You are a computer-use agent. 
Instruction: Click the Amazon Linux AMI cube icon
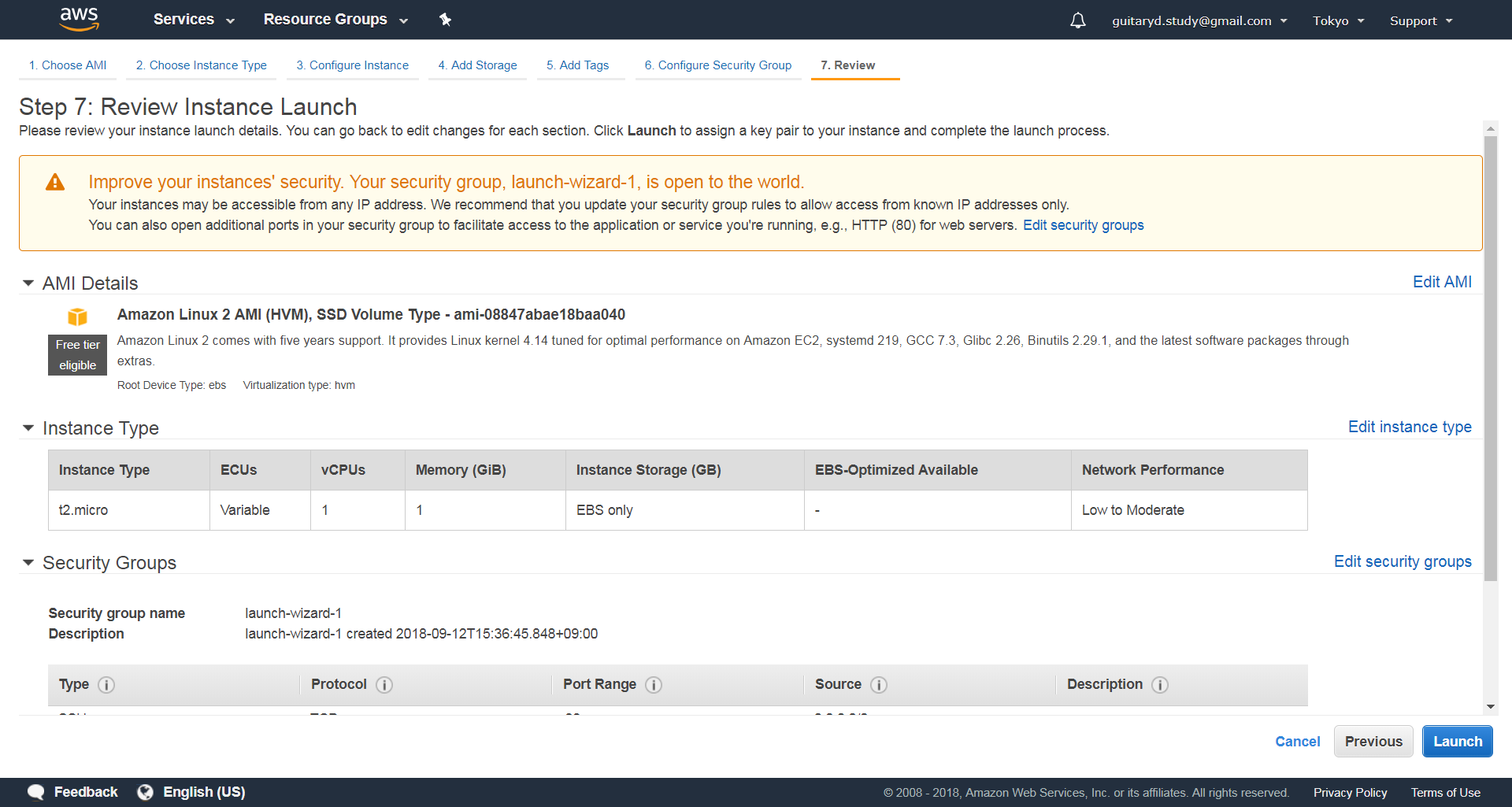coord(77,317)
